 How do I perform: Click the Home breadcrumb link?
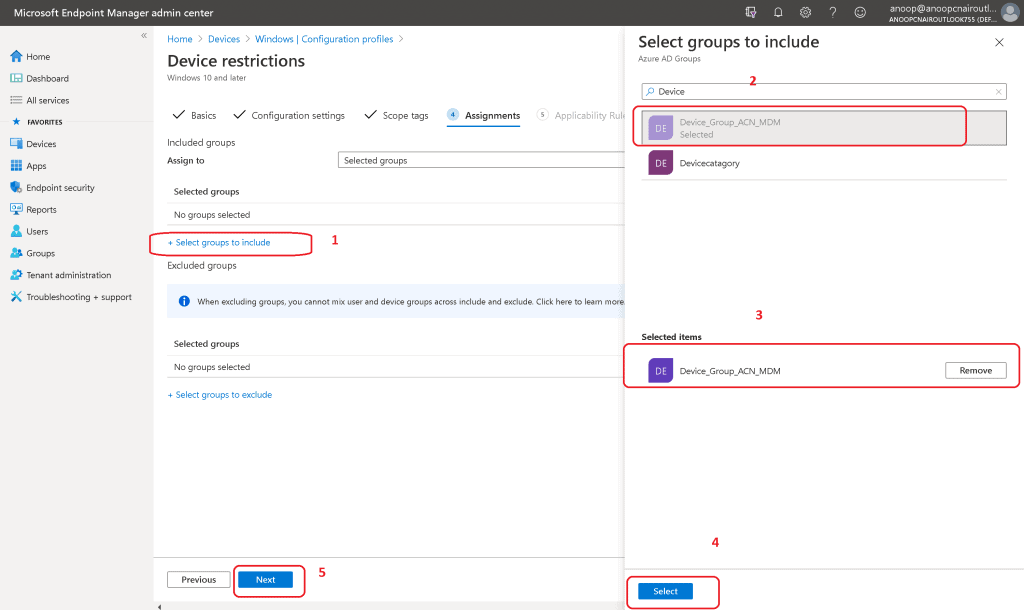pyautogui.click(x=180, y=39)
